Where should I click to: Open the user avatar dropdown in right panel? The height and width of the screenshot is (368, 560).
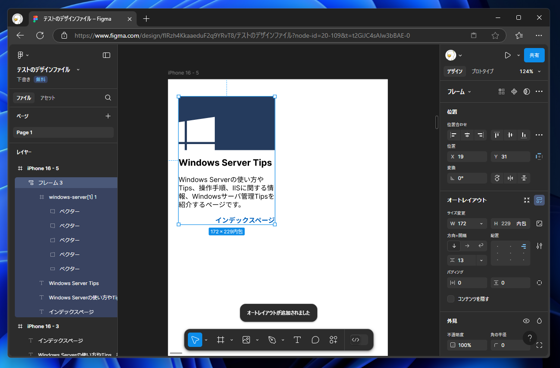(454, 55)
